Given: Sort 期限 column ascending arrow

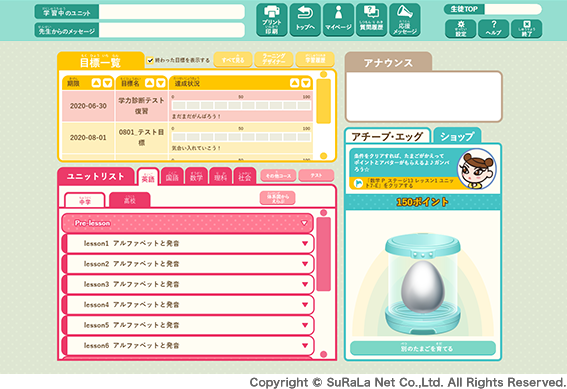Looking at the screenshot, I should point(96,83).
